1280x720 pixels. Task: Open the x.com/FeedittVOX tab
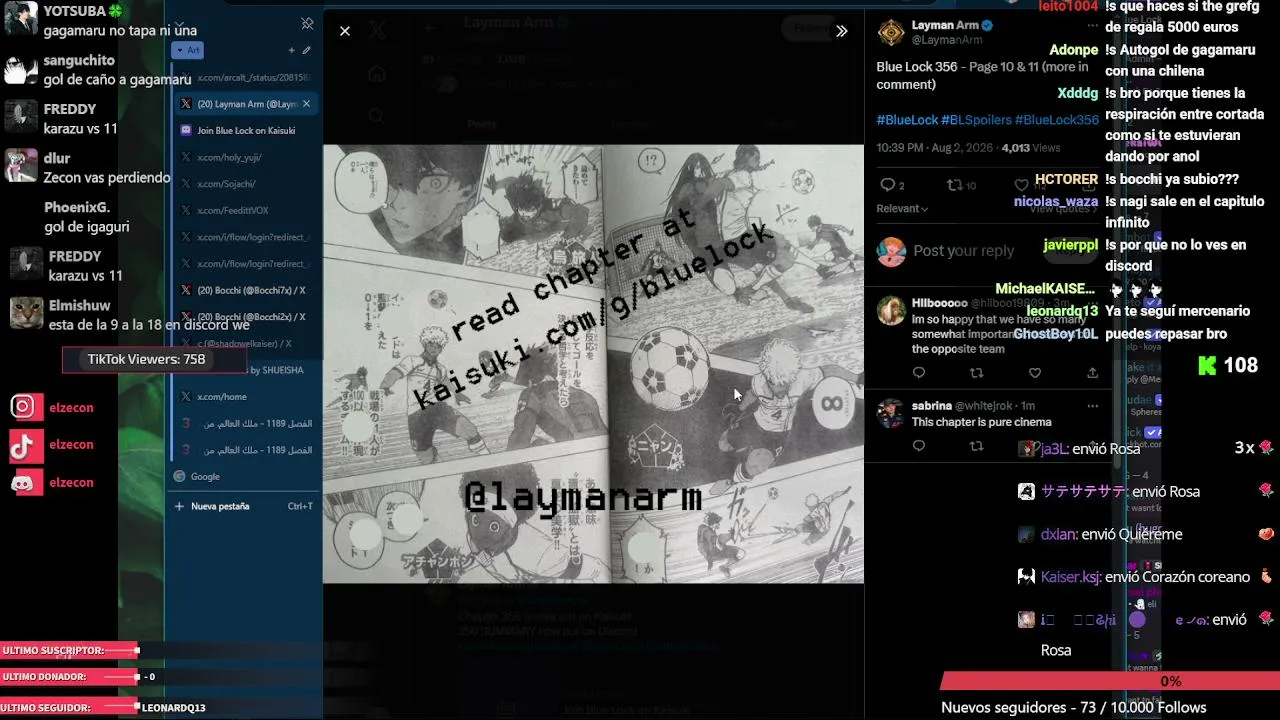(246, 210)
